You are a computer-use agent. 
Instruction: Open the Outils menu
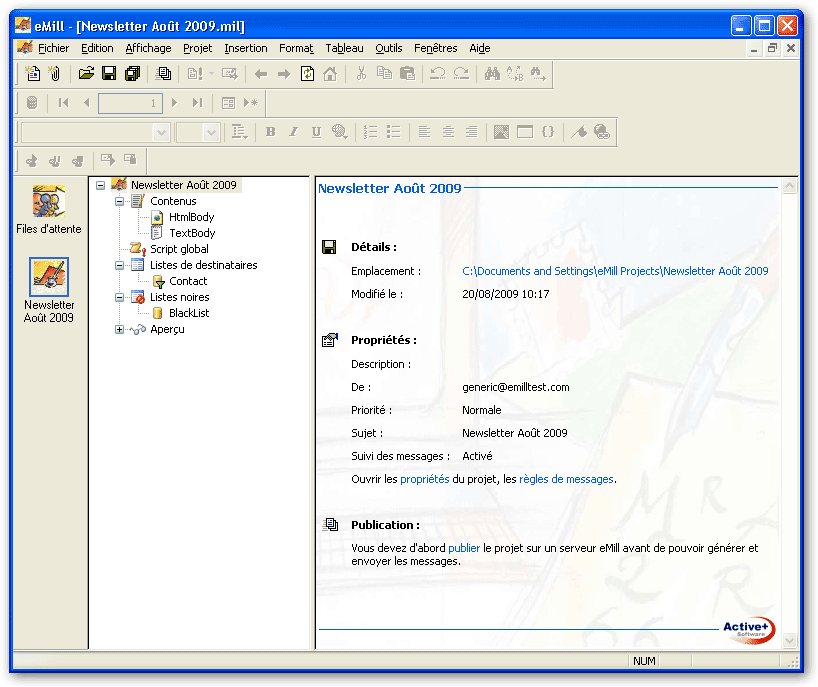coord(389,49)
